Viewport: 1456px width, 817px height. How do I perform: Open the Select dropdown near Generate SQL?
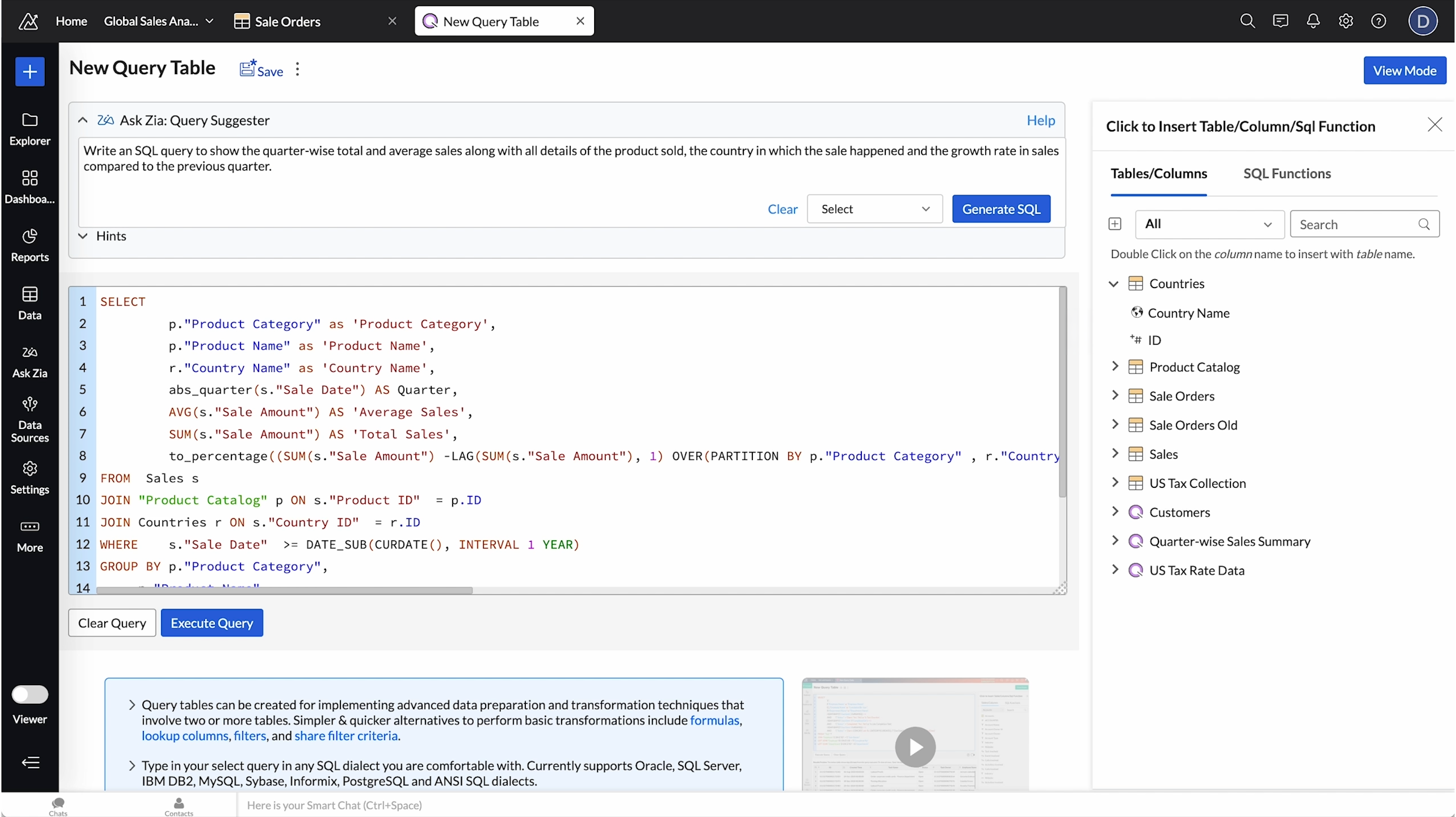874,209
